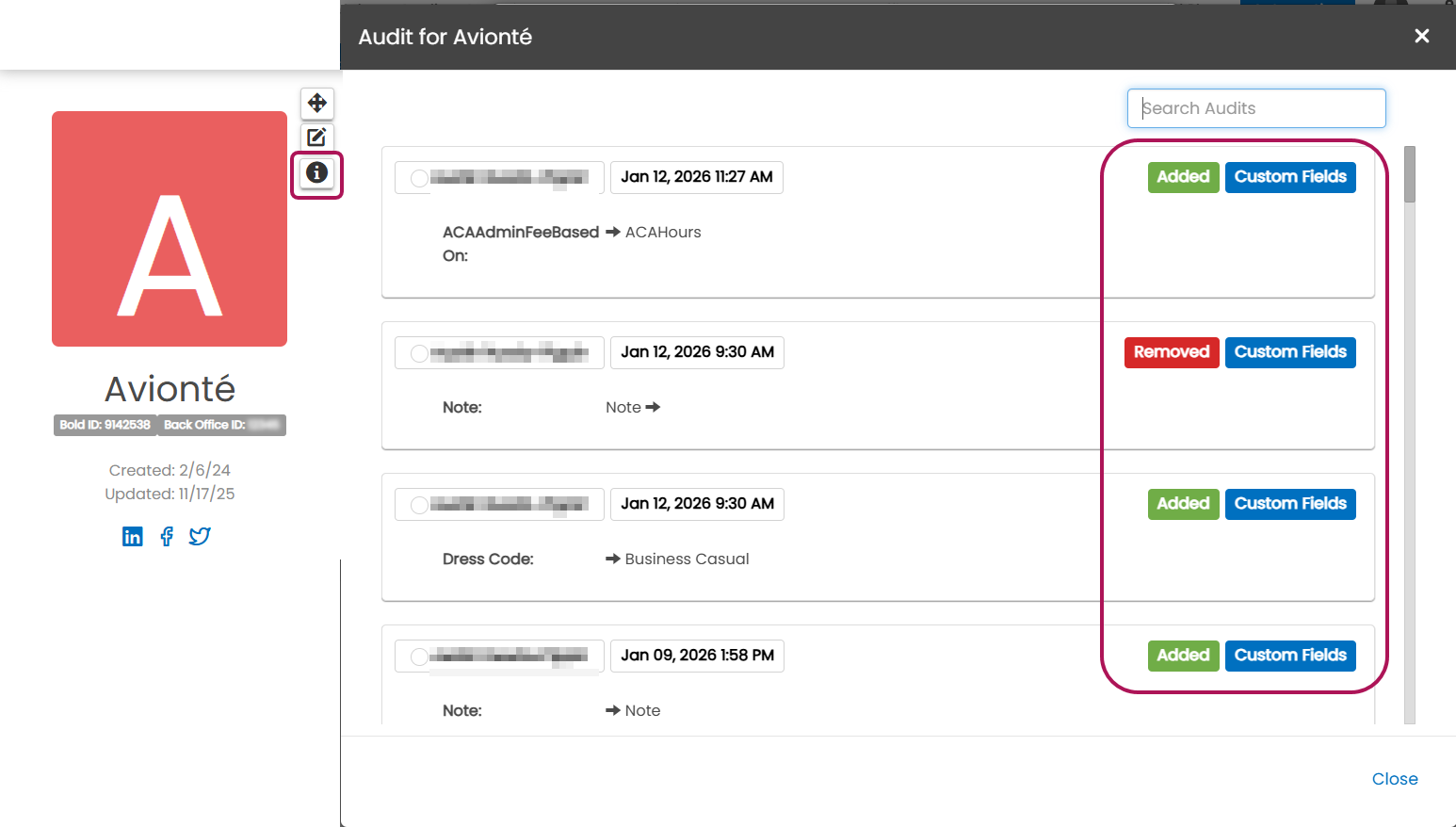Click Custom Fields on 11:27 AM entry
This screenshot has width=1456, height=827.
[x=1290, y=177]
